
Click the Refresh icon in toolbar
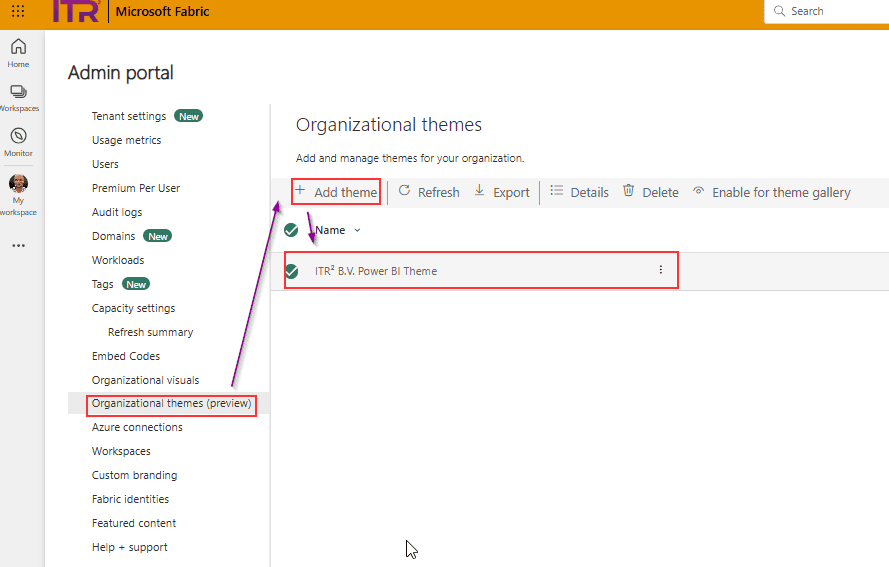point(405,191)
